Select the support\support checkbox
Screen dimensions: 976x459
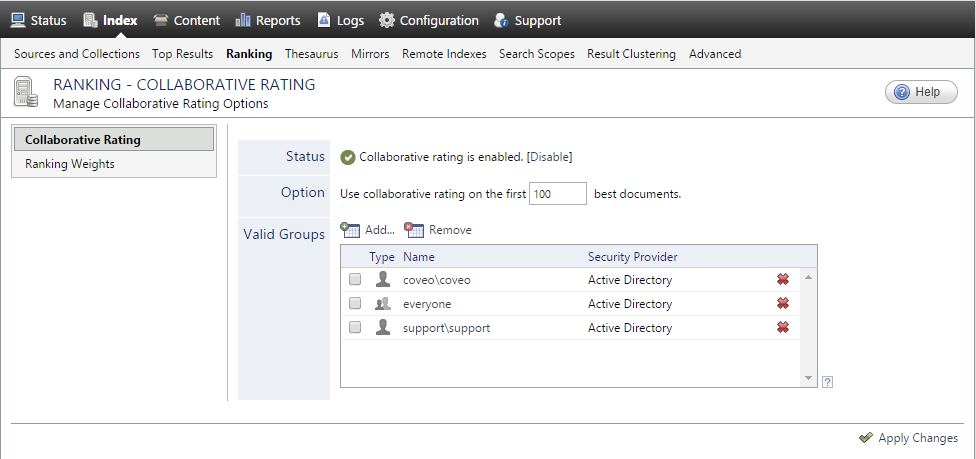coord(355,328)
